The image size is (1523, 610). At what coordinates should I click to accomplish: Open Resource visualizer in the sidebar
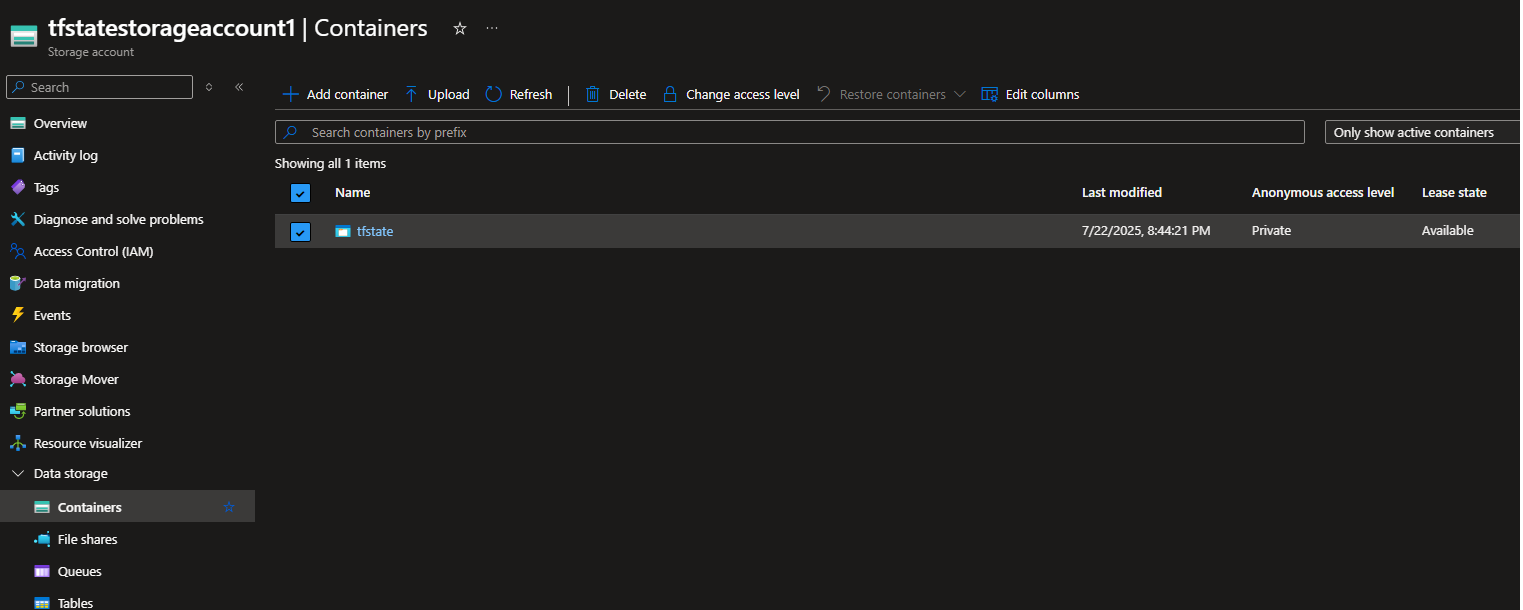pyautogui.click(x=88, y=444)
